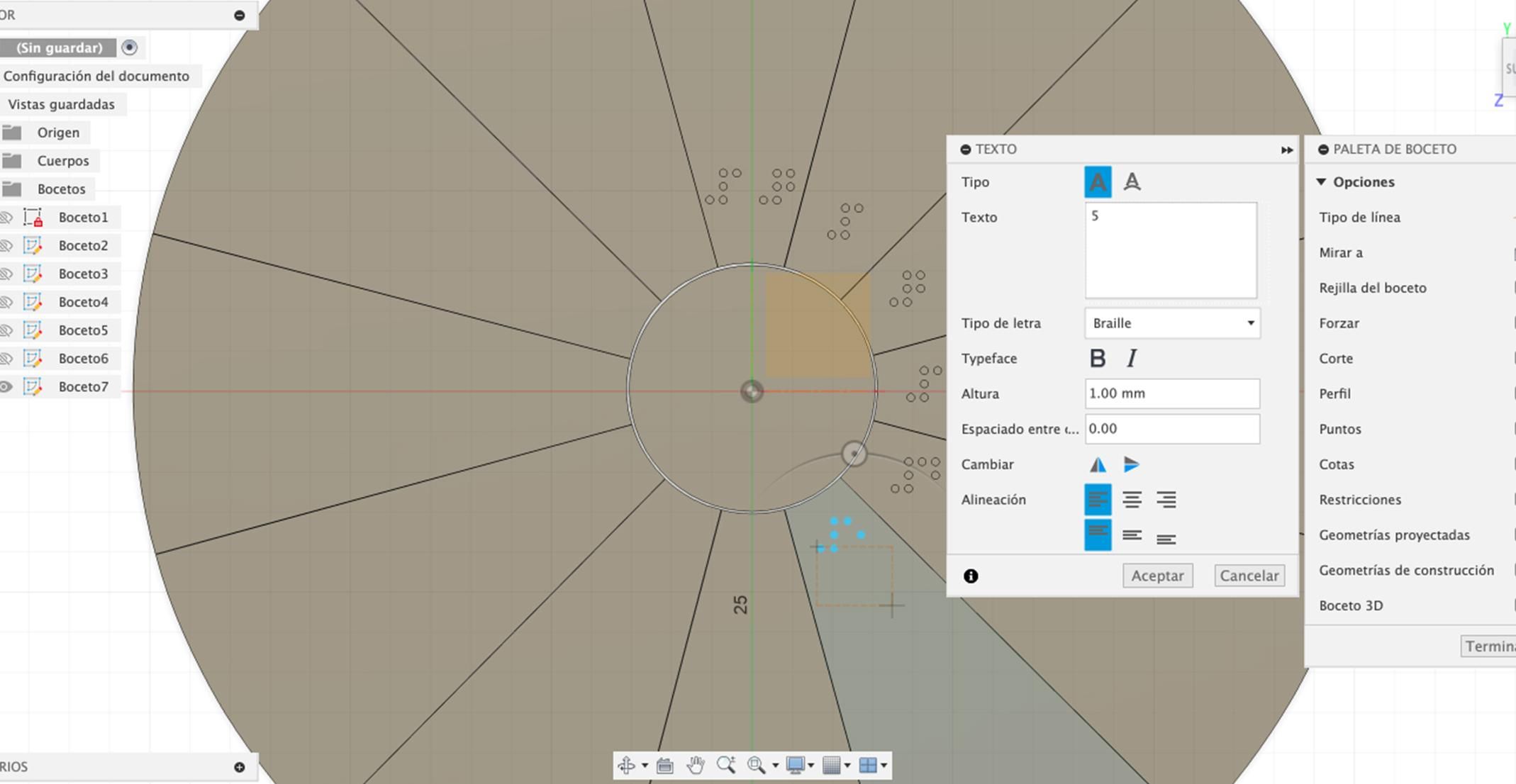Open the Zoom Window dropdown arrow
The width and height of the screenshot is (1516, 784).
[x=775, y=766]
